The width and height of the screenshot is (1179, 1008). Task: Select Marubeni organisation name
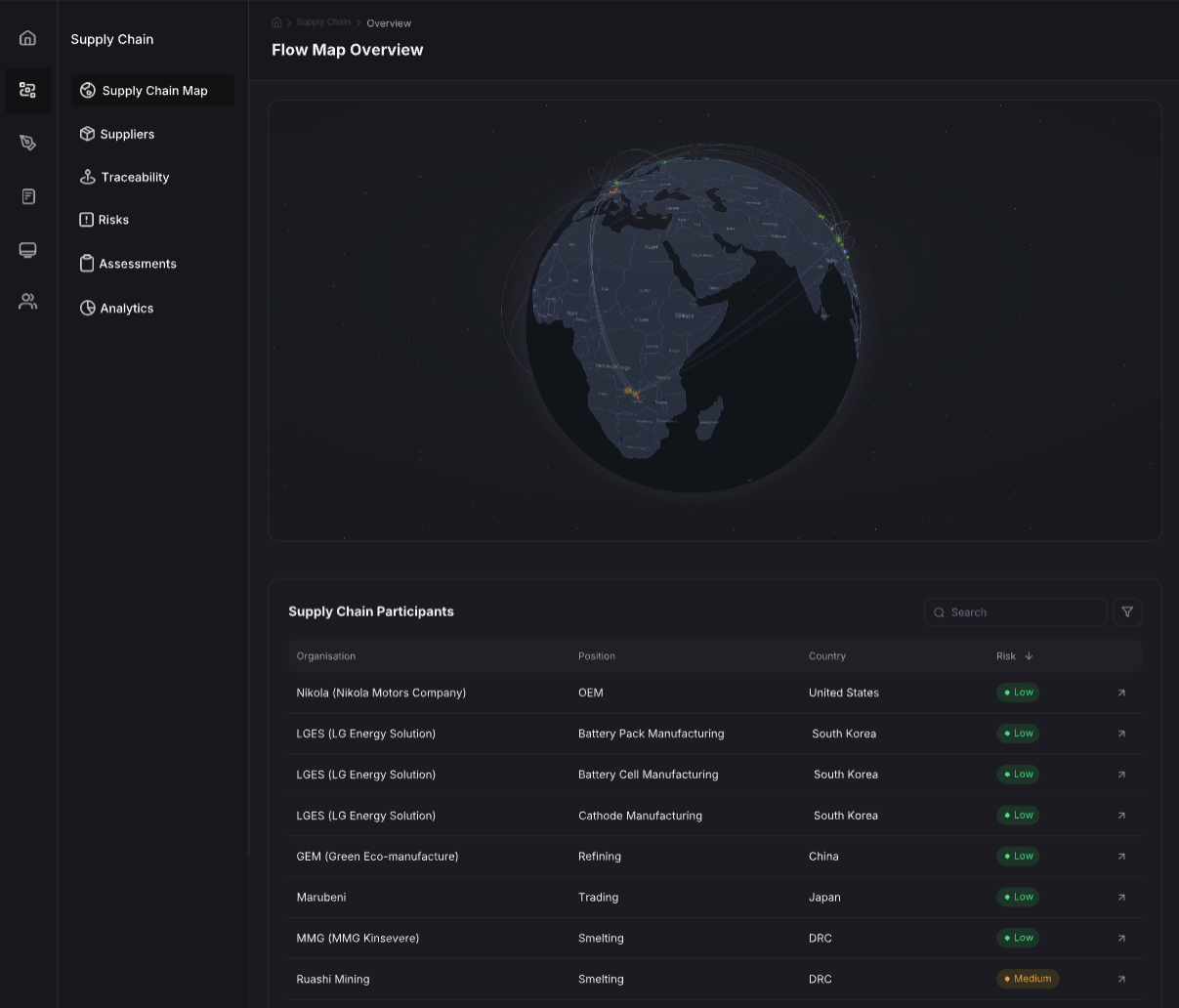coord(321,898)
